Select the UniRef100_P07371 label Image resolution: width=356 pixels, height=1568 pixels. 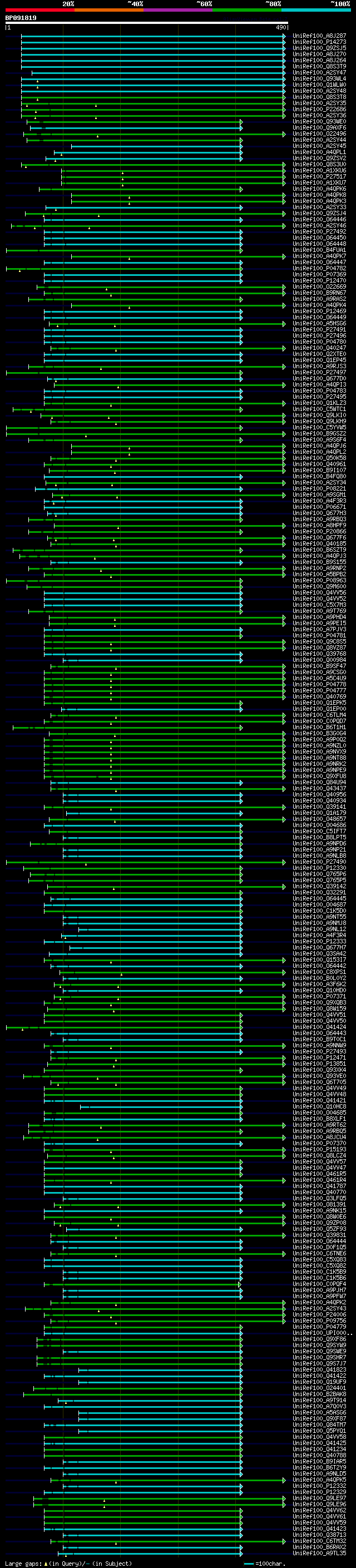click(319, 996)
